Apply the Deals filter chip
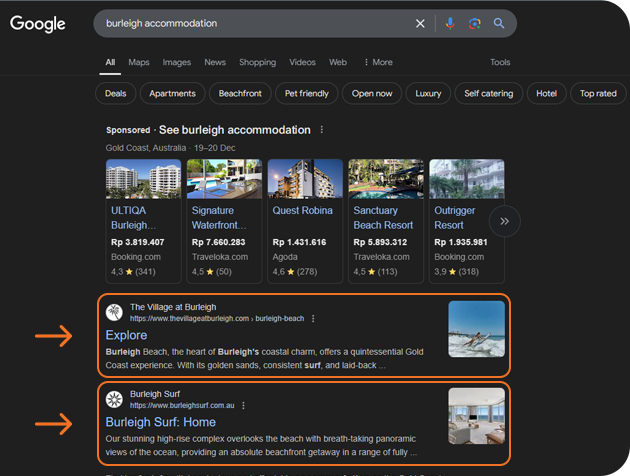 coord(116,94)
